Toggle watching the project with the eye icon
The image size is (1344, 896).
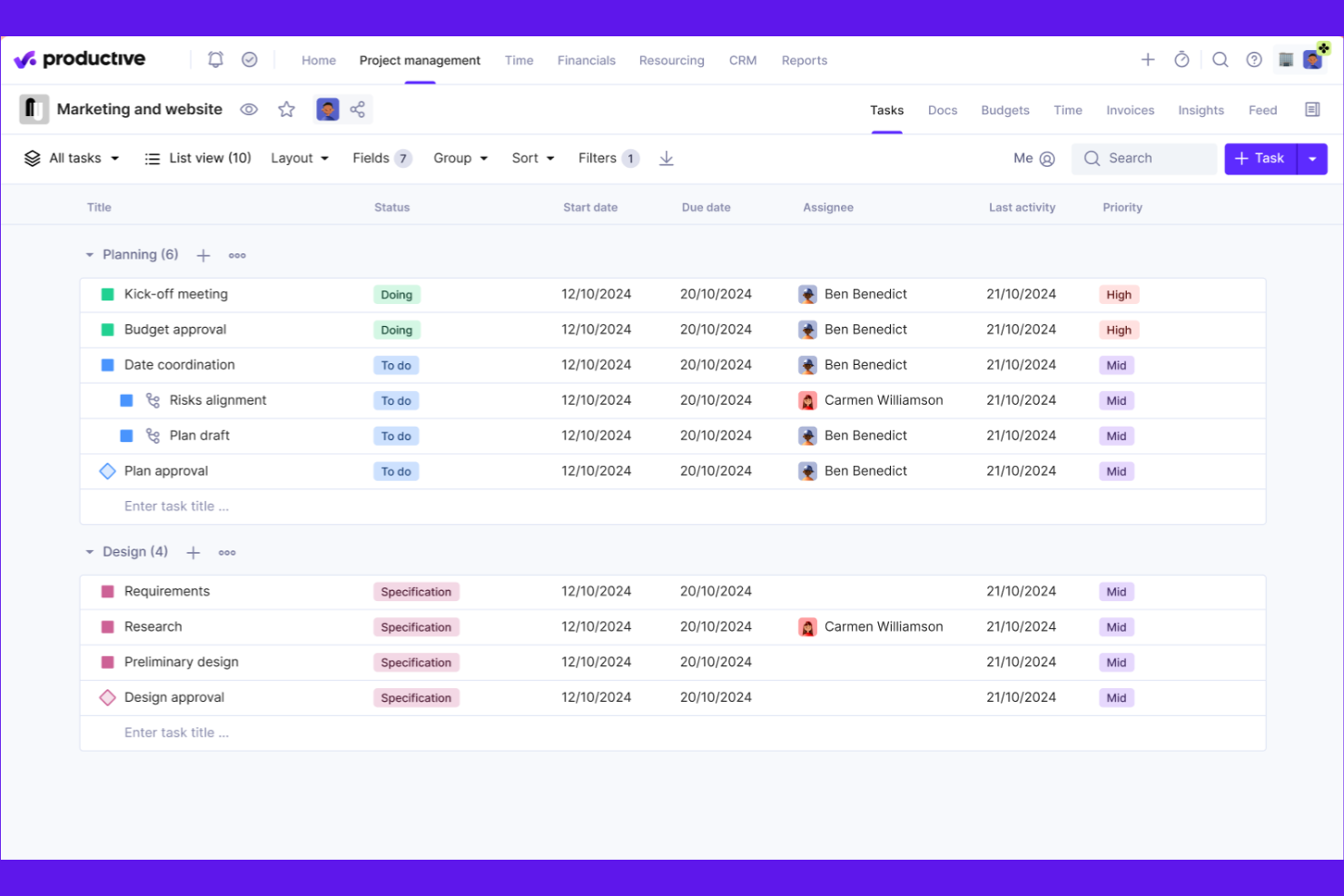click(x=248, y=109)
